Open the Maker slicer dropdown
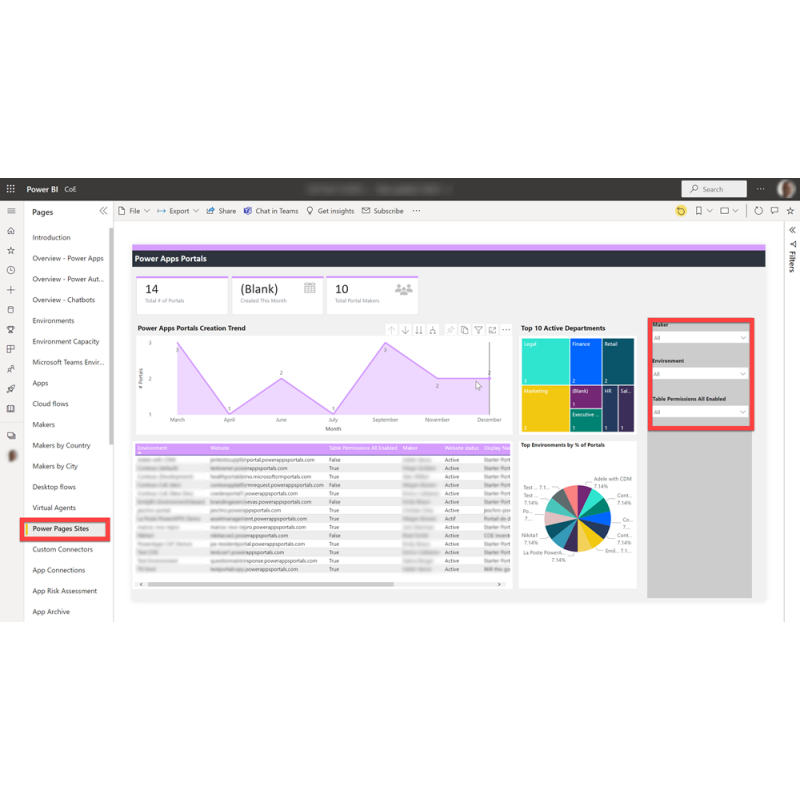Image resolution: width=800 pixels, height=800 pixels. tap(700, 338)
